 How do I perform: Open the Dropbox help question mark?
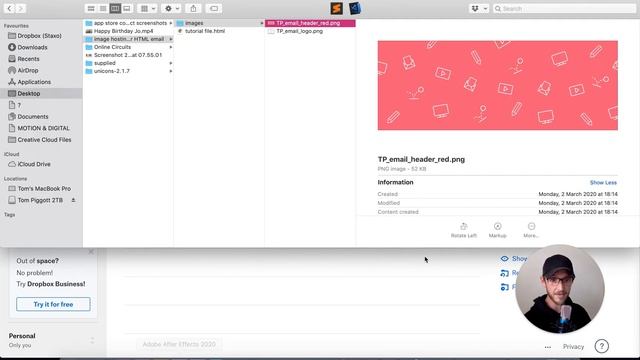pos(601,346)
